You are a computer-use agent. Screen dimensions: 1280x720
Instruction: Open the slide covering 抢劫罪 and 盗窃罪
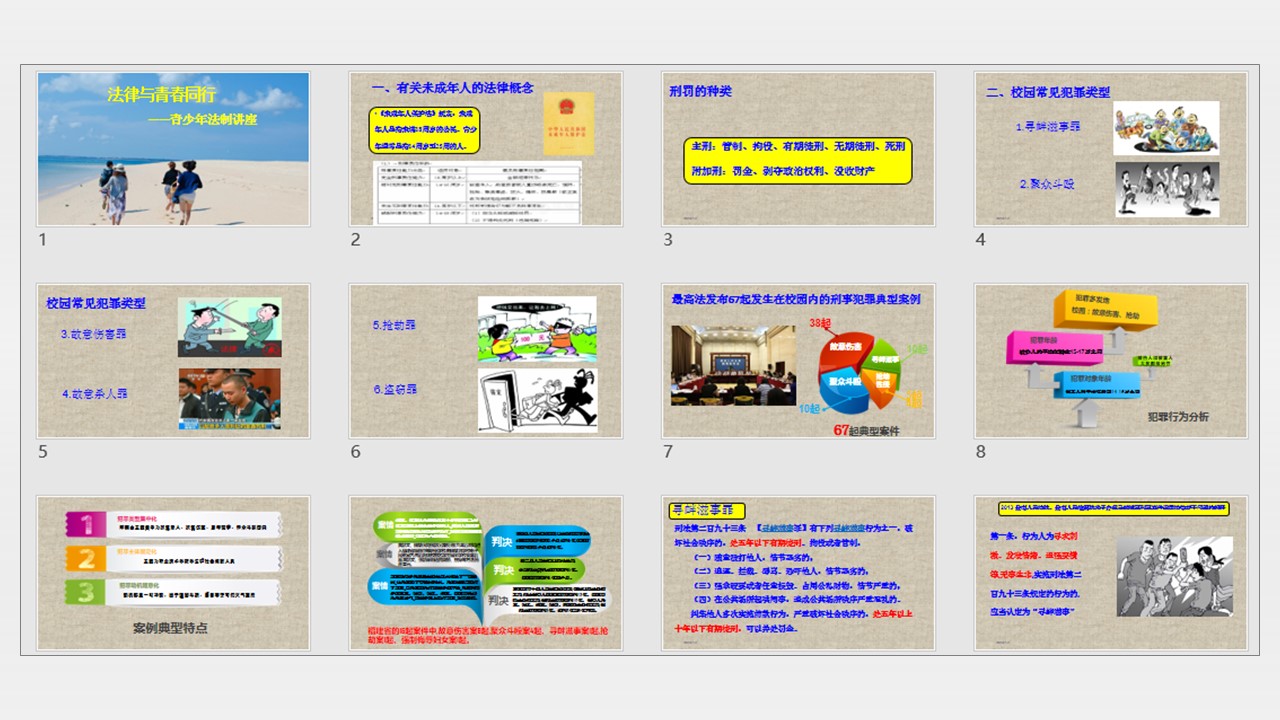[486, 361]
